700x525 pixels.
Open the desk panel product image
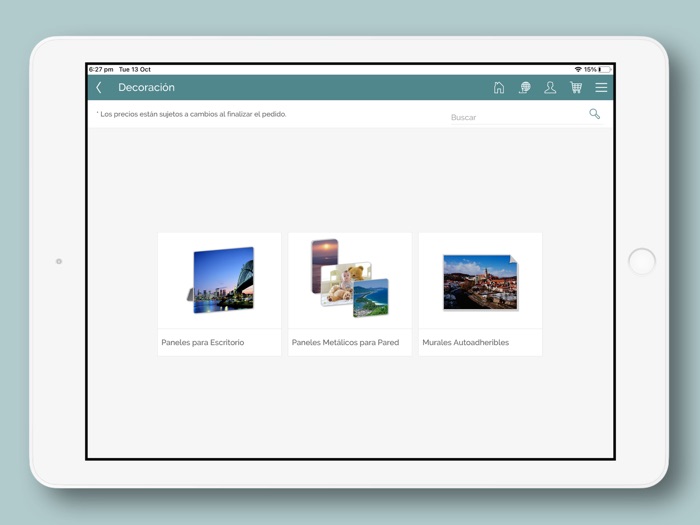pyautogui.click(x=220, y=280)
